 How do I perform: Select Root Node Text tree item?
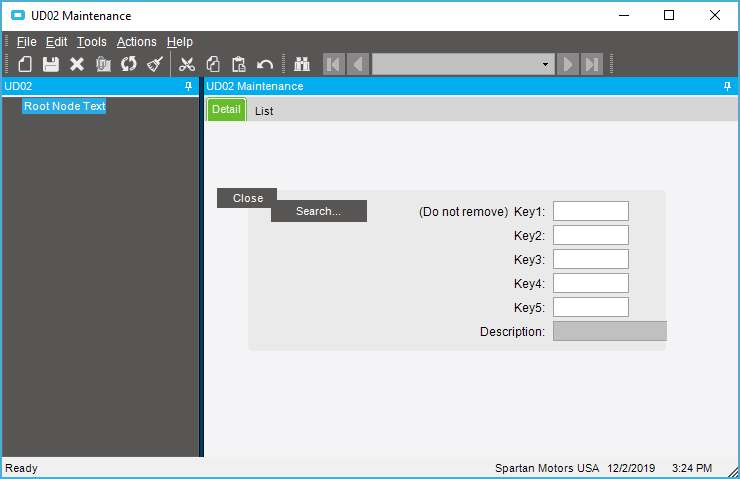[x=64, y=106]
